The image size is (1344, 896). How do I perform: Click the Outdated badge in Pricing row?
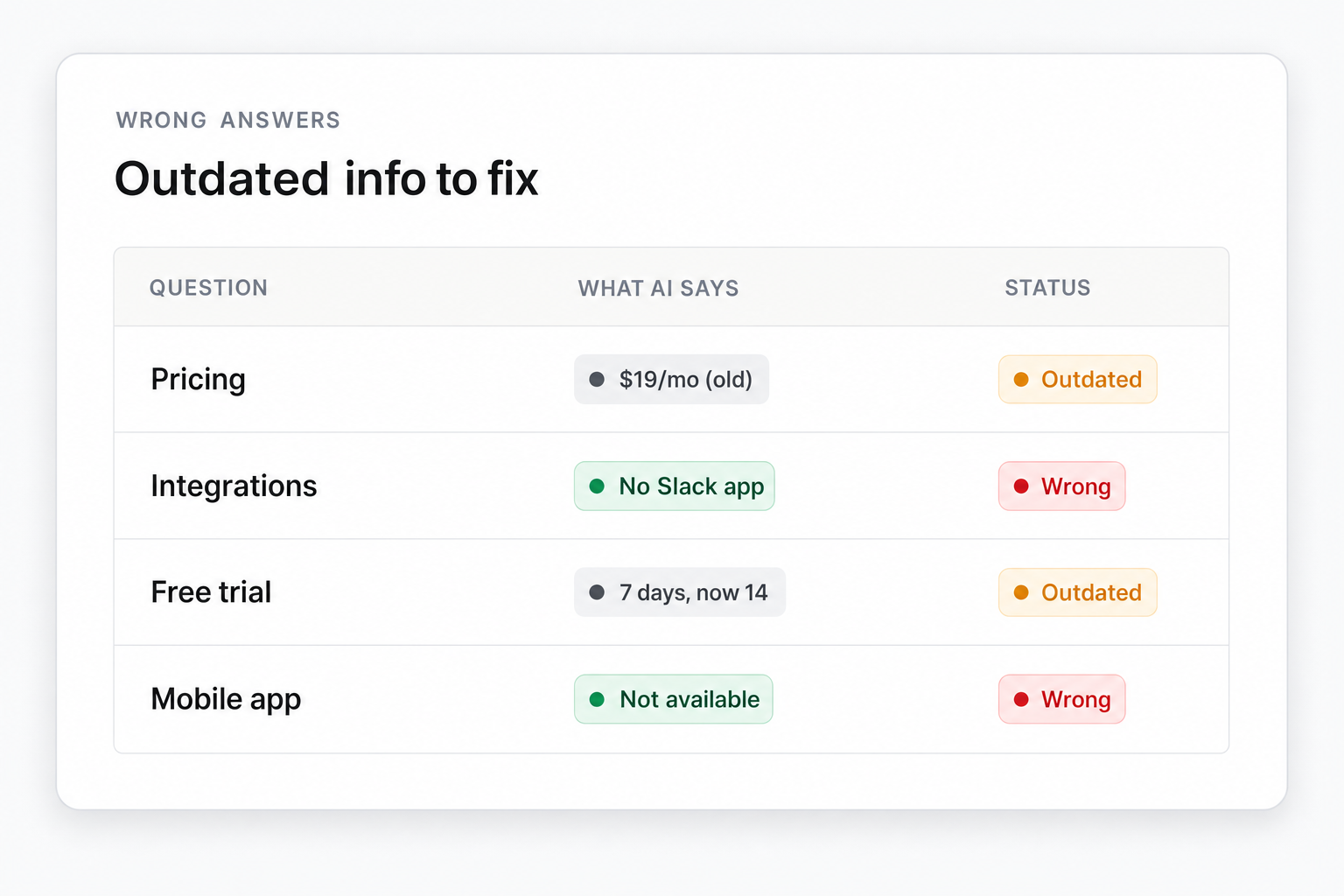point(1077,379)
